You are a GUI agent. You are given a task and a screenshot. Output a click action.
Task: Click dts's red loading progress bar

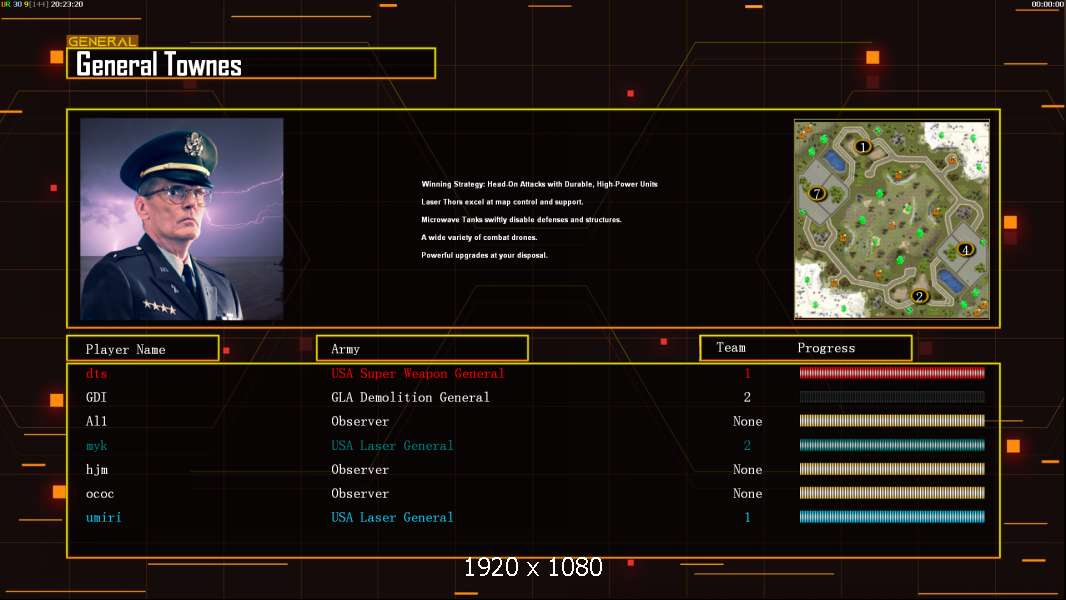tap(892, 372)
